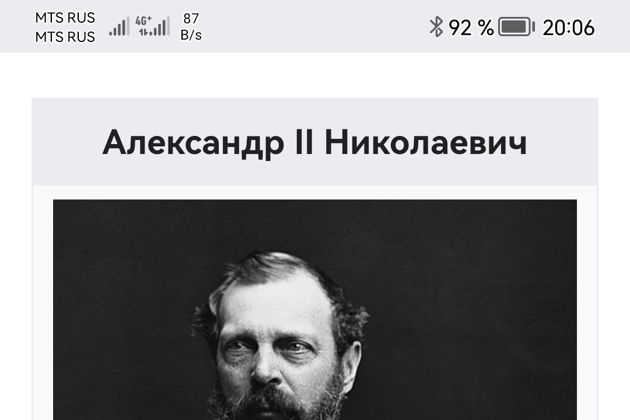Tap the white area above the card
The width and height of the screenshot is (630, 420).
click(315, 75)
